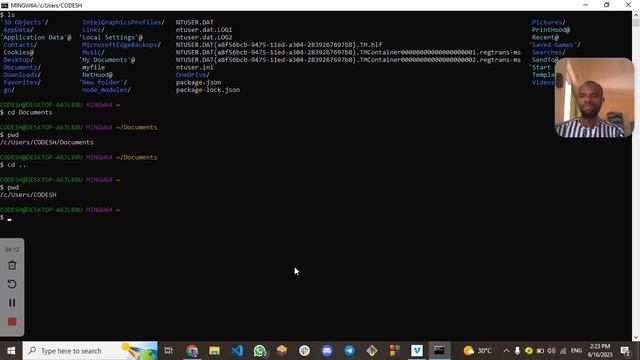This screenshot has height=360, width=640.
Task: Click 'MicrosoftEdgeBackups/' directory entry
Action: 122,44
